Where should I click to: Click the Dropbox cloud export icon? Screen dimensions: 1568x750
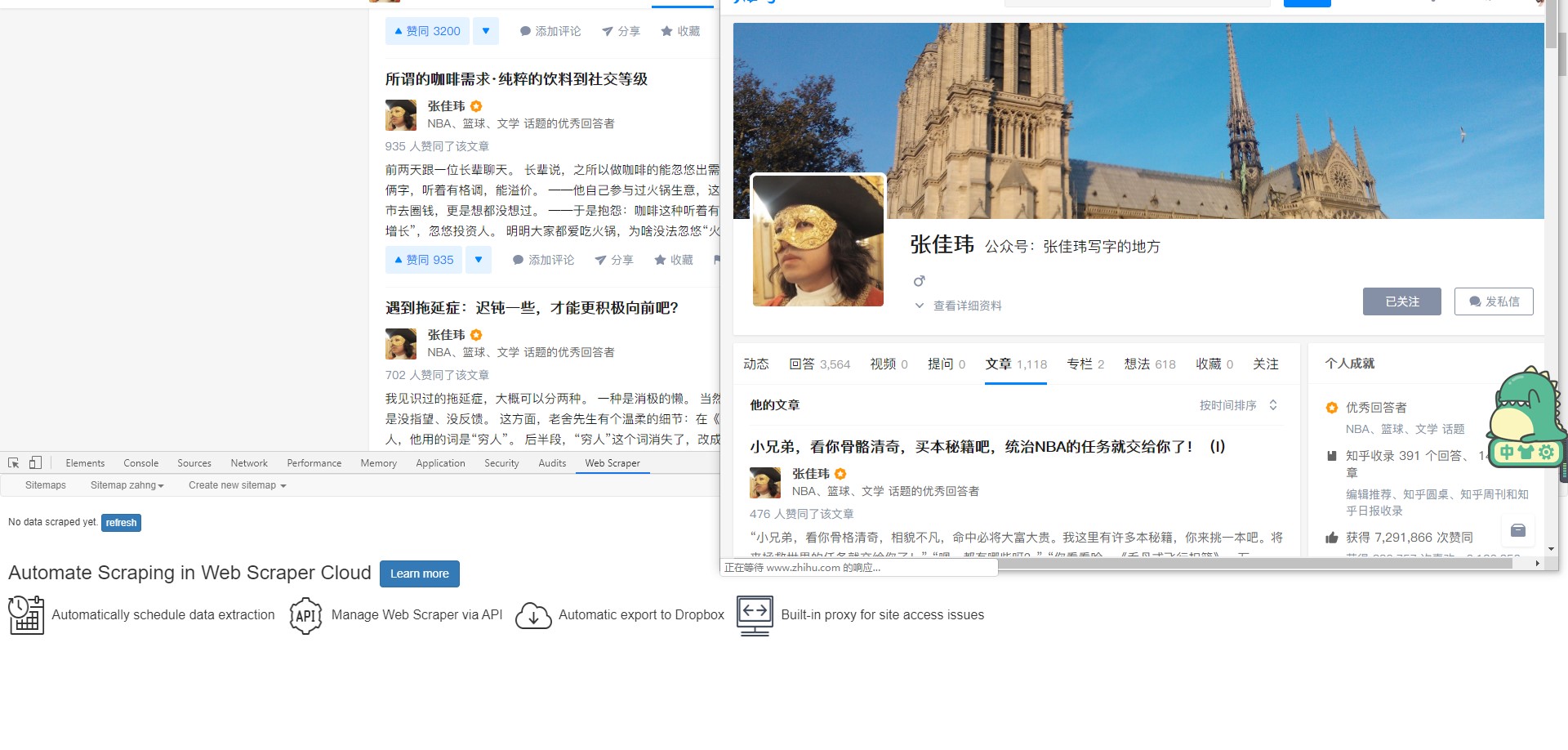click(x=533, y=615)
